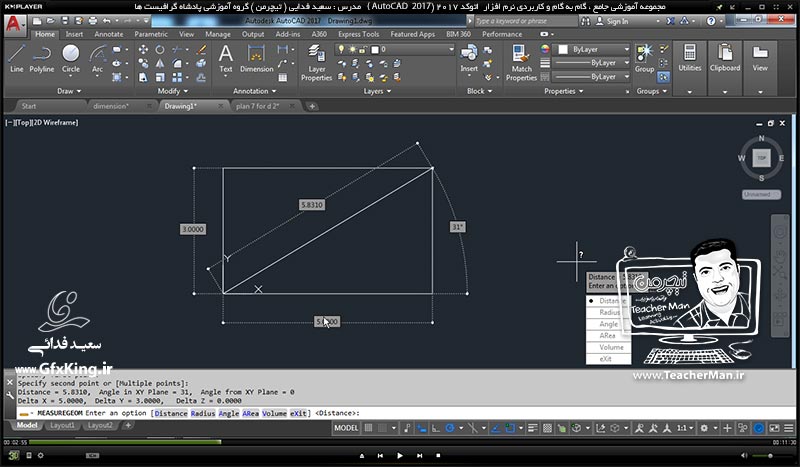Select the Circle tool
Viewport: 800px width, 467px height.
(x=70, y=58)
